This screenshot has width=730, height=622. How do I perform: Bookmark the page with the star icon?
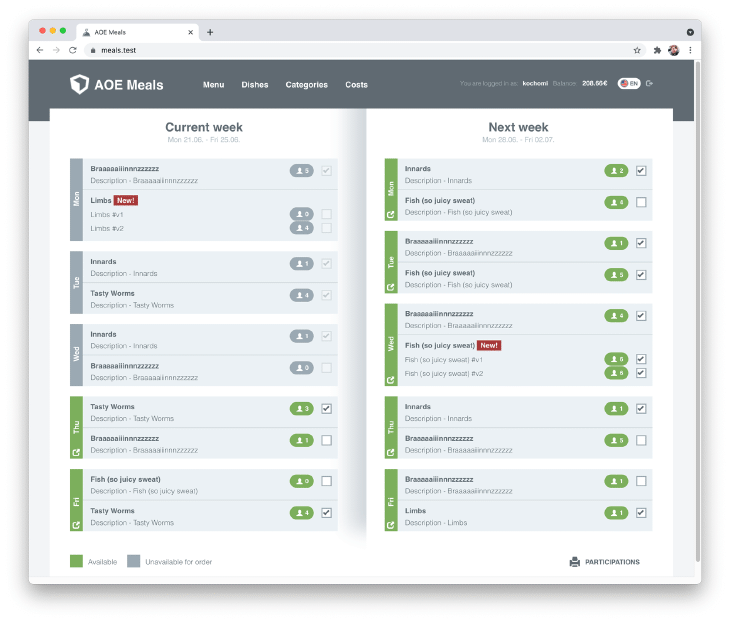[637, 50]
